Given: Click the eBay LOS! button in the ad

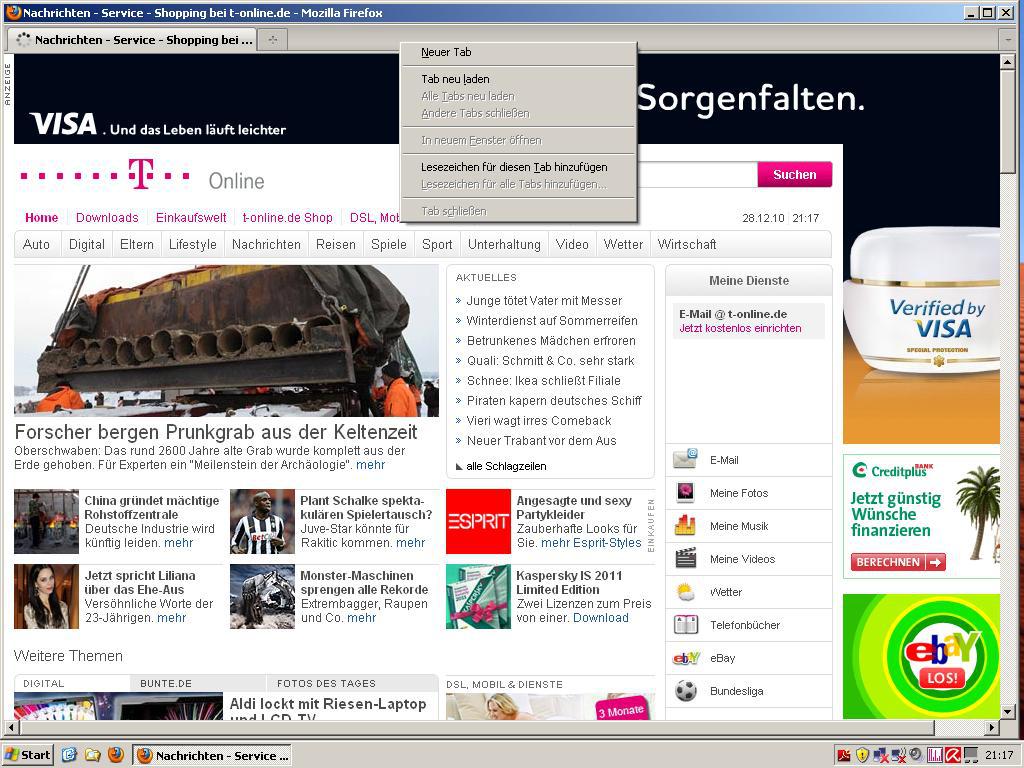Looking at the screenshot, I should [942, 677].
